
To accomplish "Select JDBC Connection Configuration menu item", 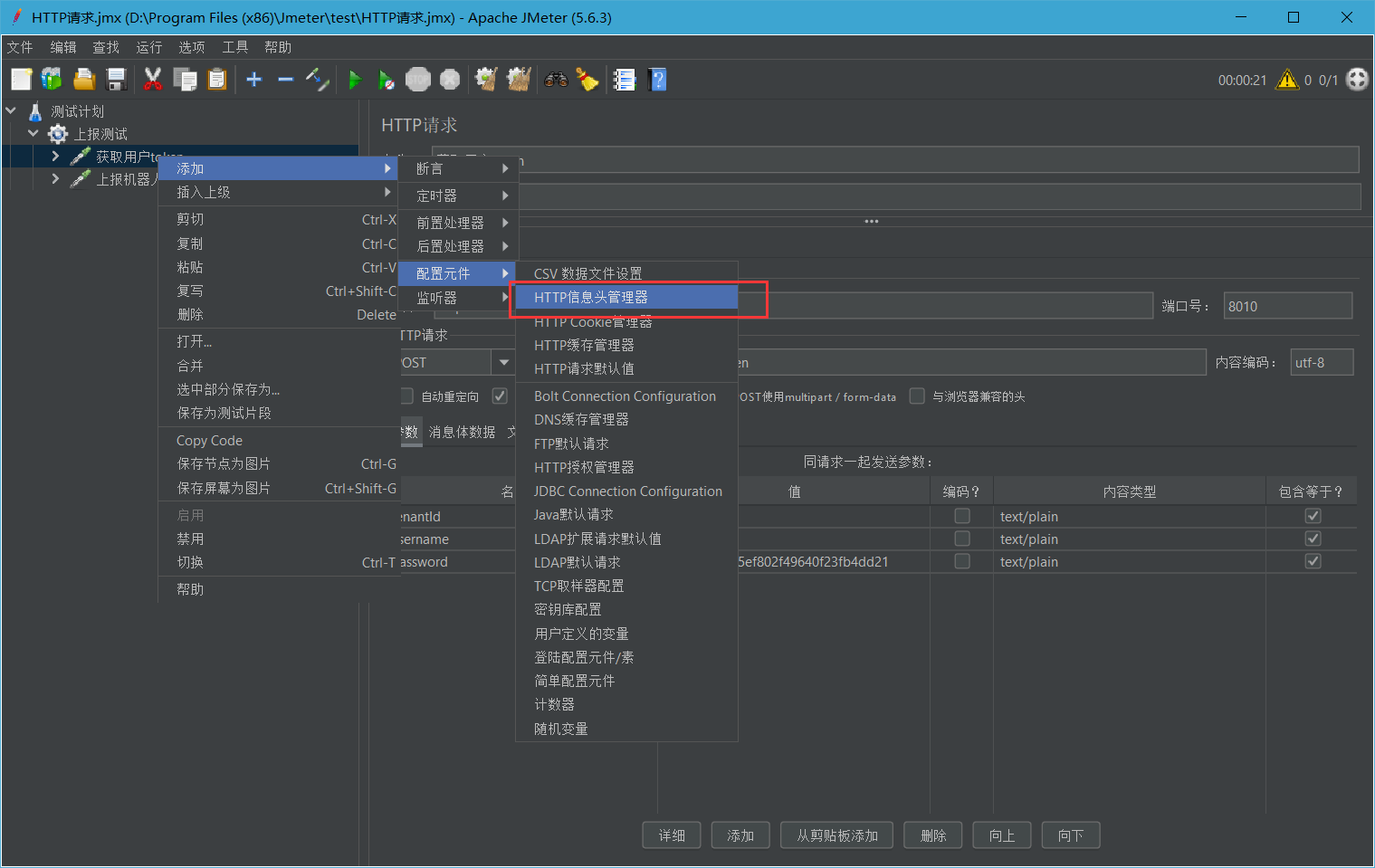I will coord(626,491).
